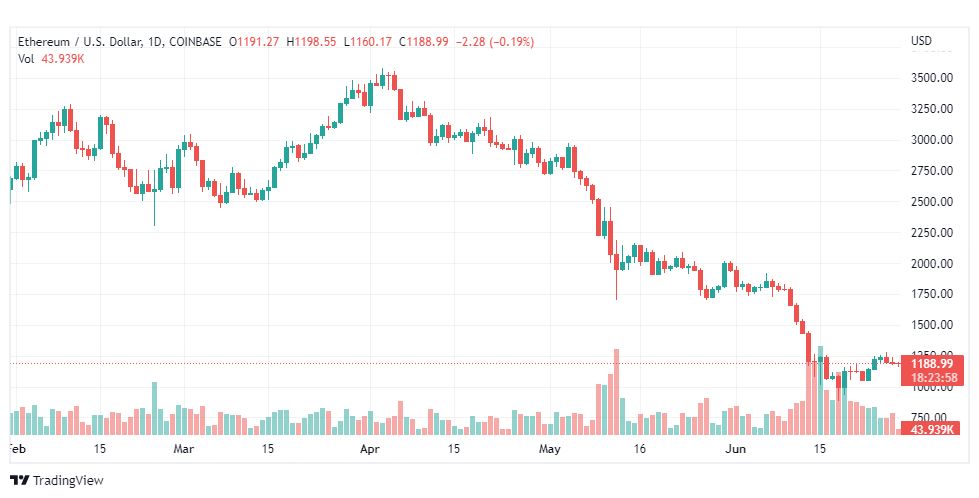Click the 16 date label on time axis
Image resolution: width=979 pixels, height=498 pixels.
[x=640, y=450]
